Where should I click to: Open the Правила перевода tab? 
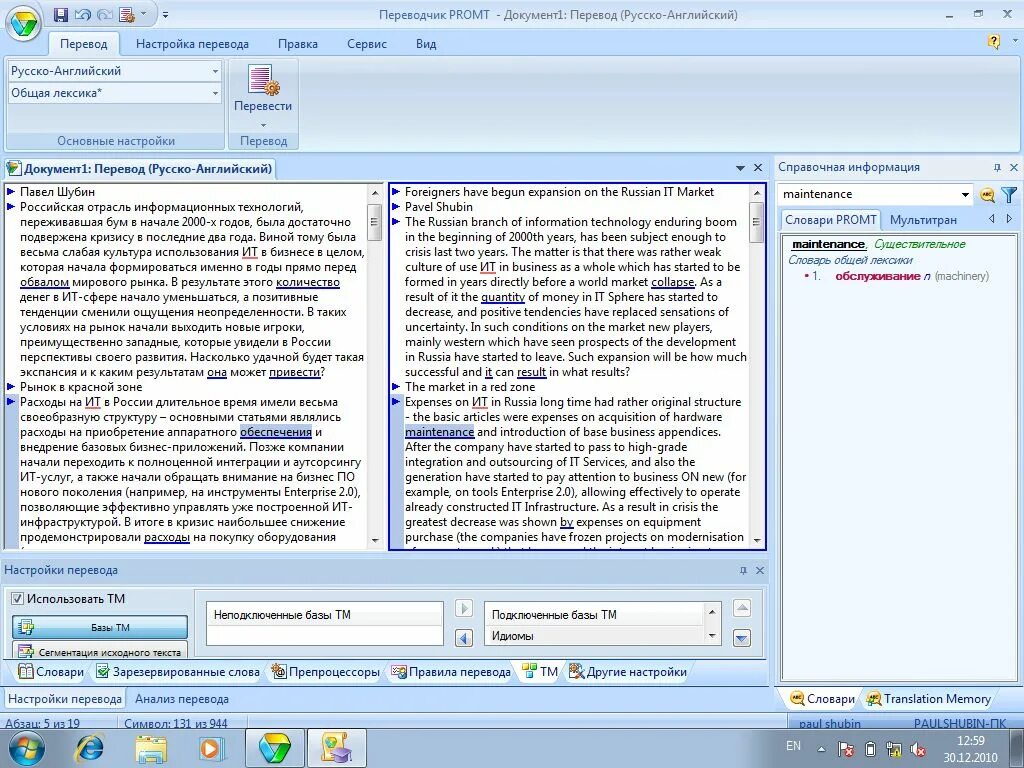pyautogui.click(x=451, y=671)
